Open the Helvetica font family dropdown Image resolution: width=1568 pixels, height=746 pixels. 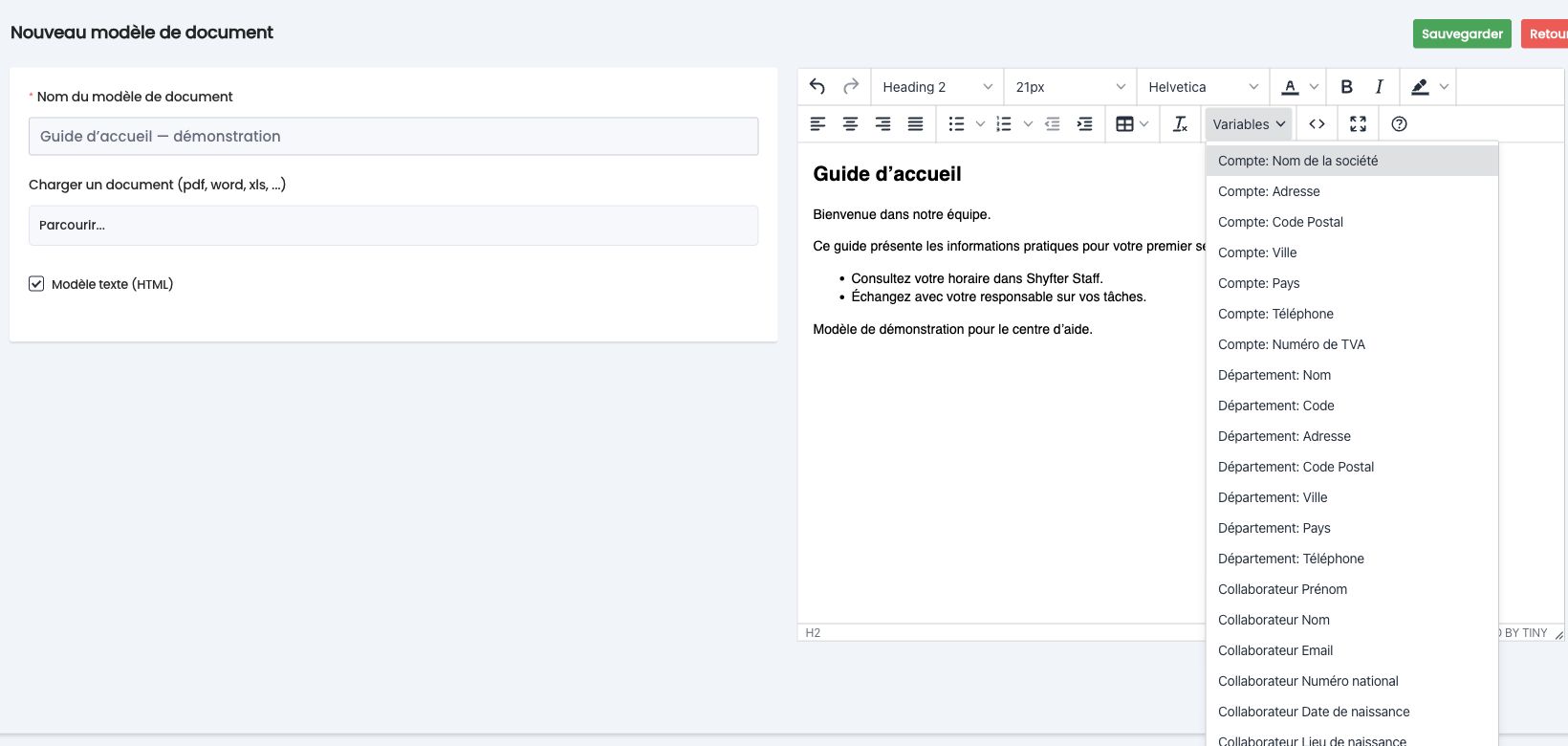coord(1203,87)
